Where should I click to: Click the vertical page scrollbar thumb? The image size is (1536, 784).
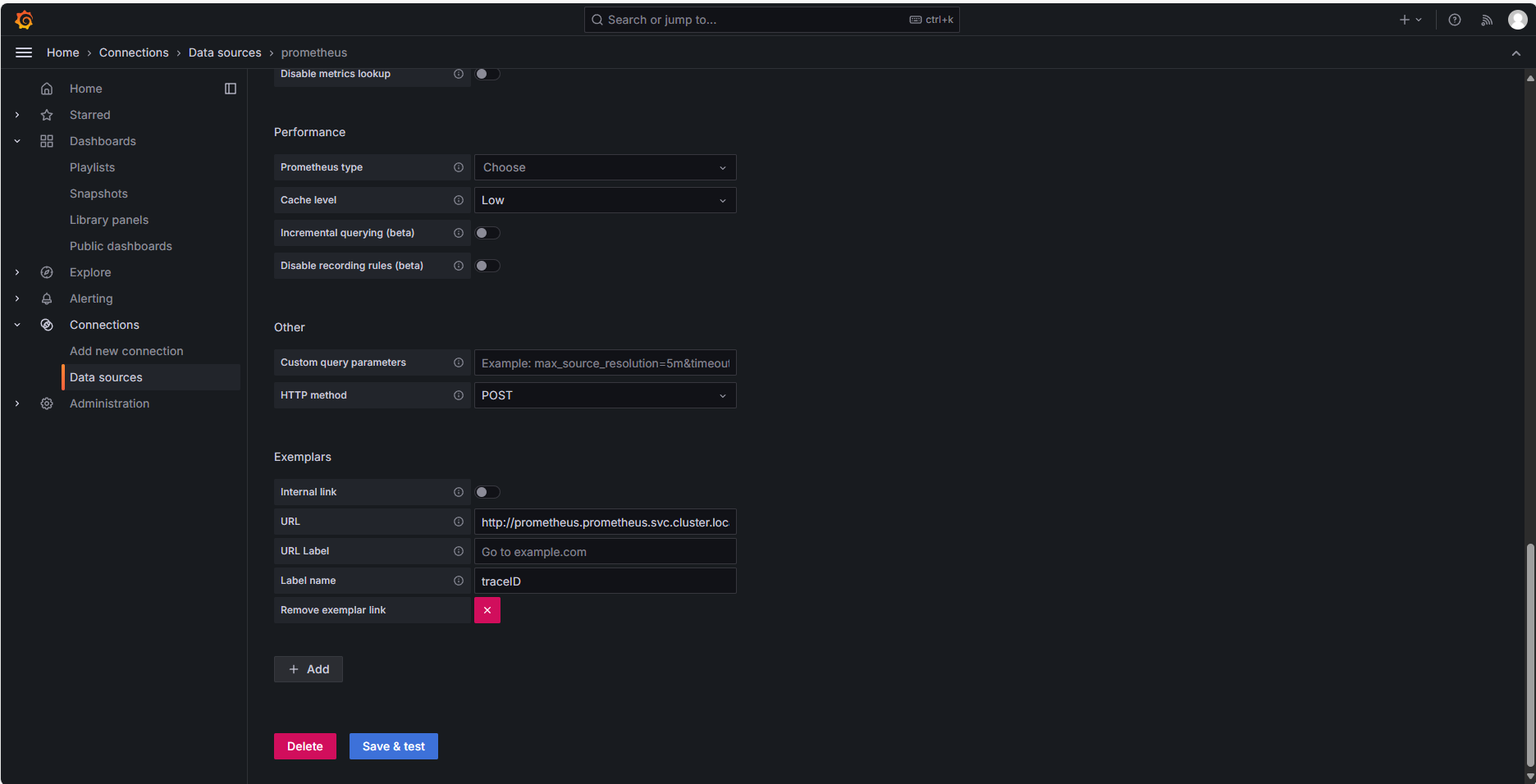[1530, 655]
